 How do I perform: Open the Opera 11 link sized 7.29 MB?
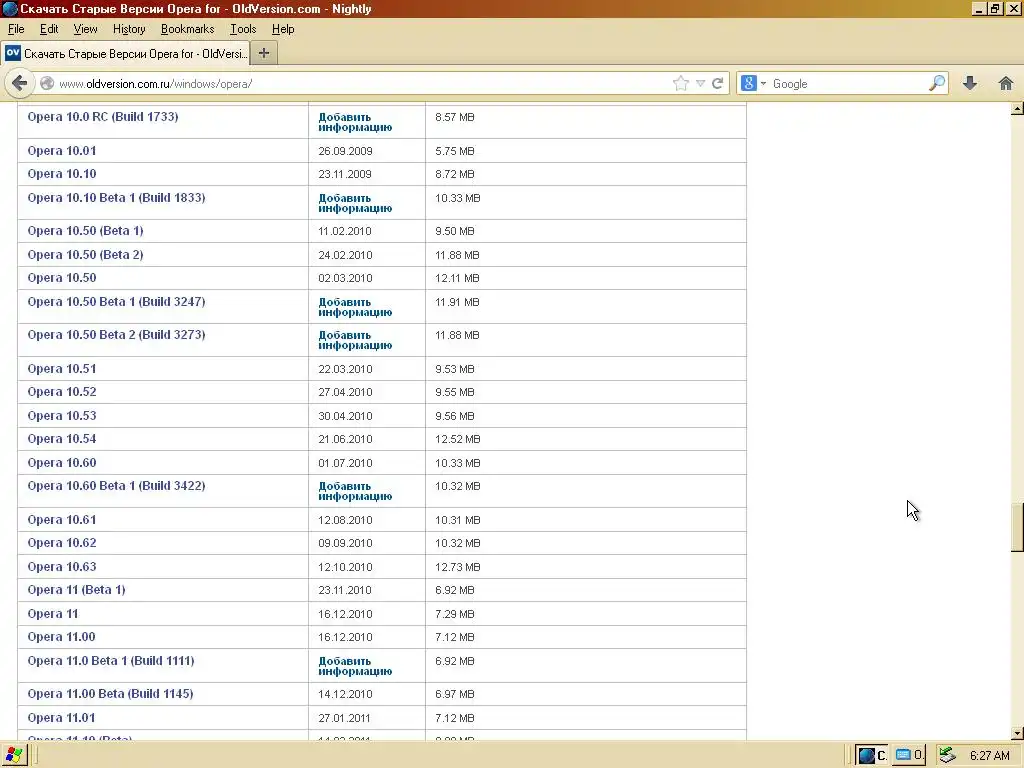coord(52,614)
